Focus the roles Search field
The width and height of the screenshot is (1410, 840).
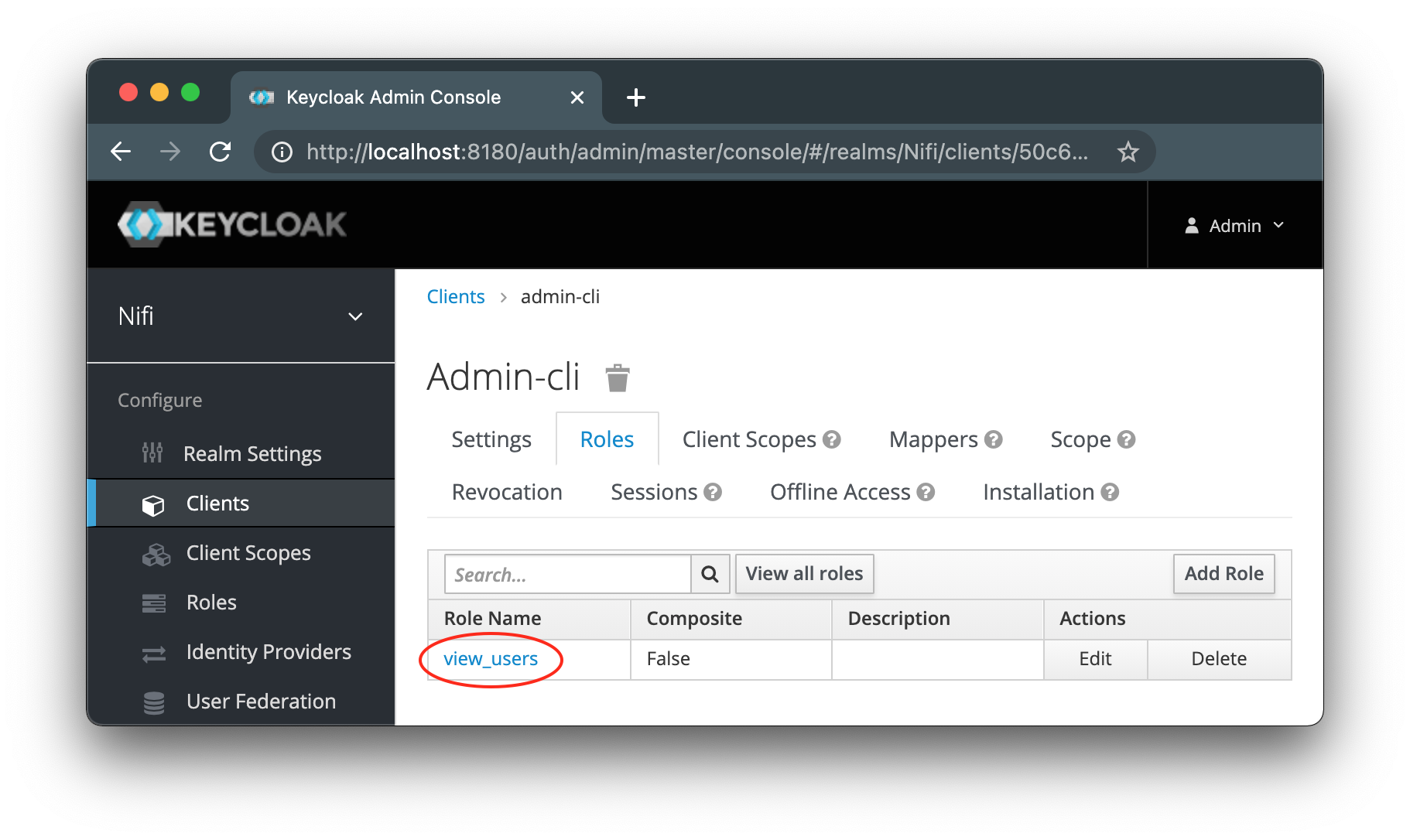[x=568, y=574]
